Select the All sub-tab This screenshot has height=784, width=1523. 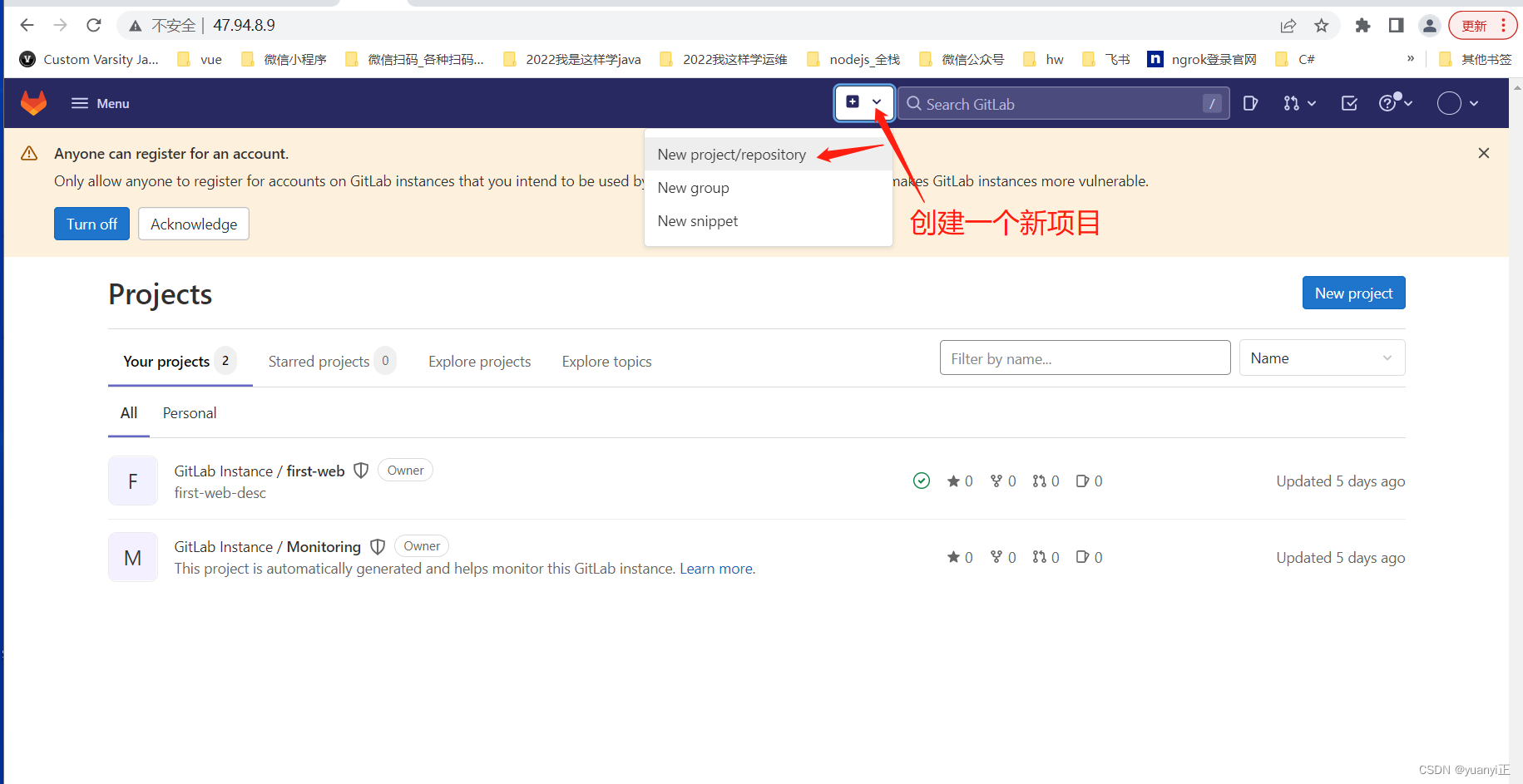(x=129, y=413)
